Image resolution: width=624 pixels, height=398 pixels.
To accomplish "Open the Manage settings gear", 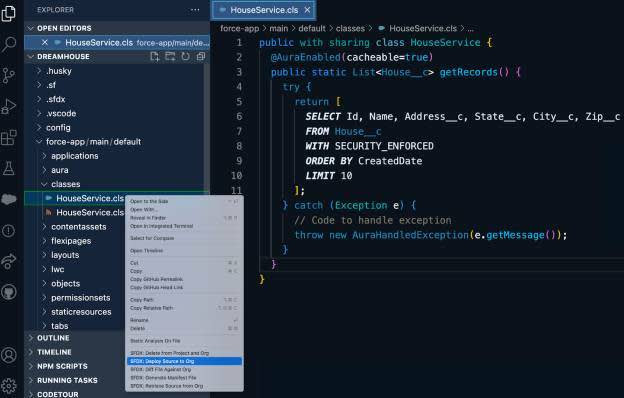I will (9, 385).
